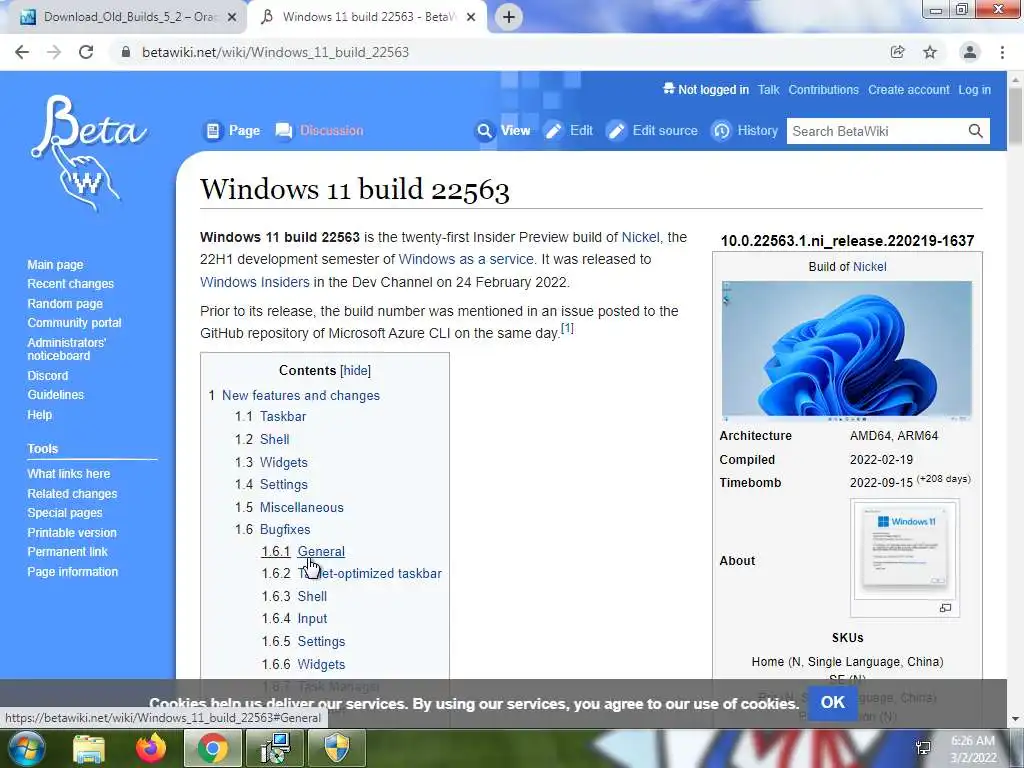Image resolution: width=1024 pixels, height=768 pixels.
Task: Open the Chrome profile icon
Action: click(x=970, y=52)
